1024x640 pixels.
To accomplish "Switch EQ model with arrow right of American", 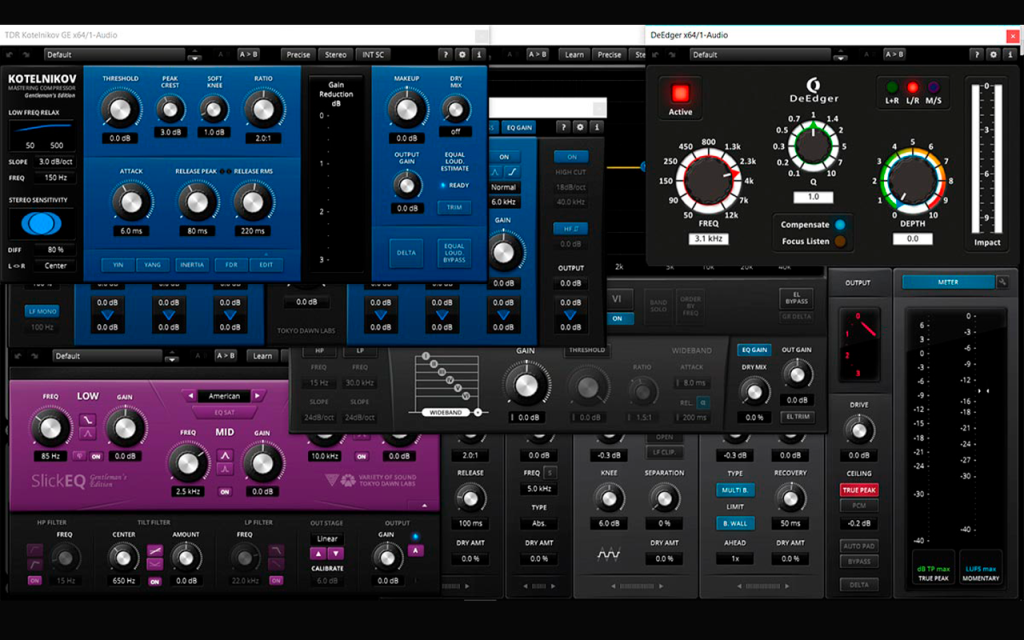I will [257, 396].
